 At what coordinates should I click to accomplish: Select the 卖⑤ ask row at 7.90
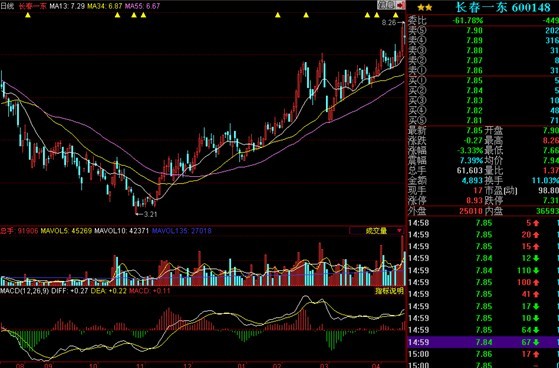click(x=483, y=30)
